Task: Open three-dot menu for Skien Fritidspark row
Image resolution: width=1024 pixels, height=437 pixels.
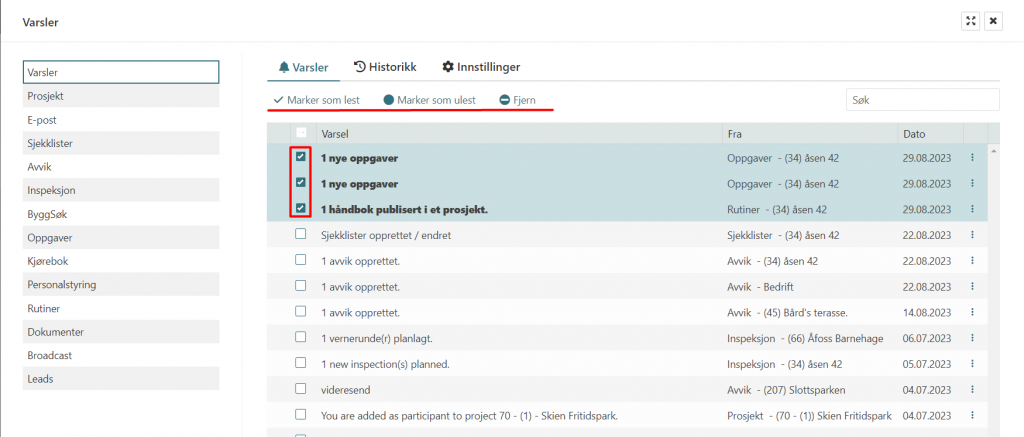Action: point(972,414)
